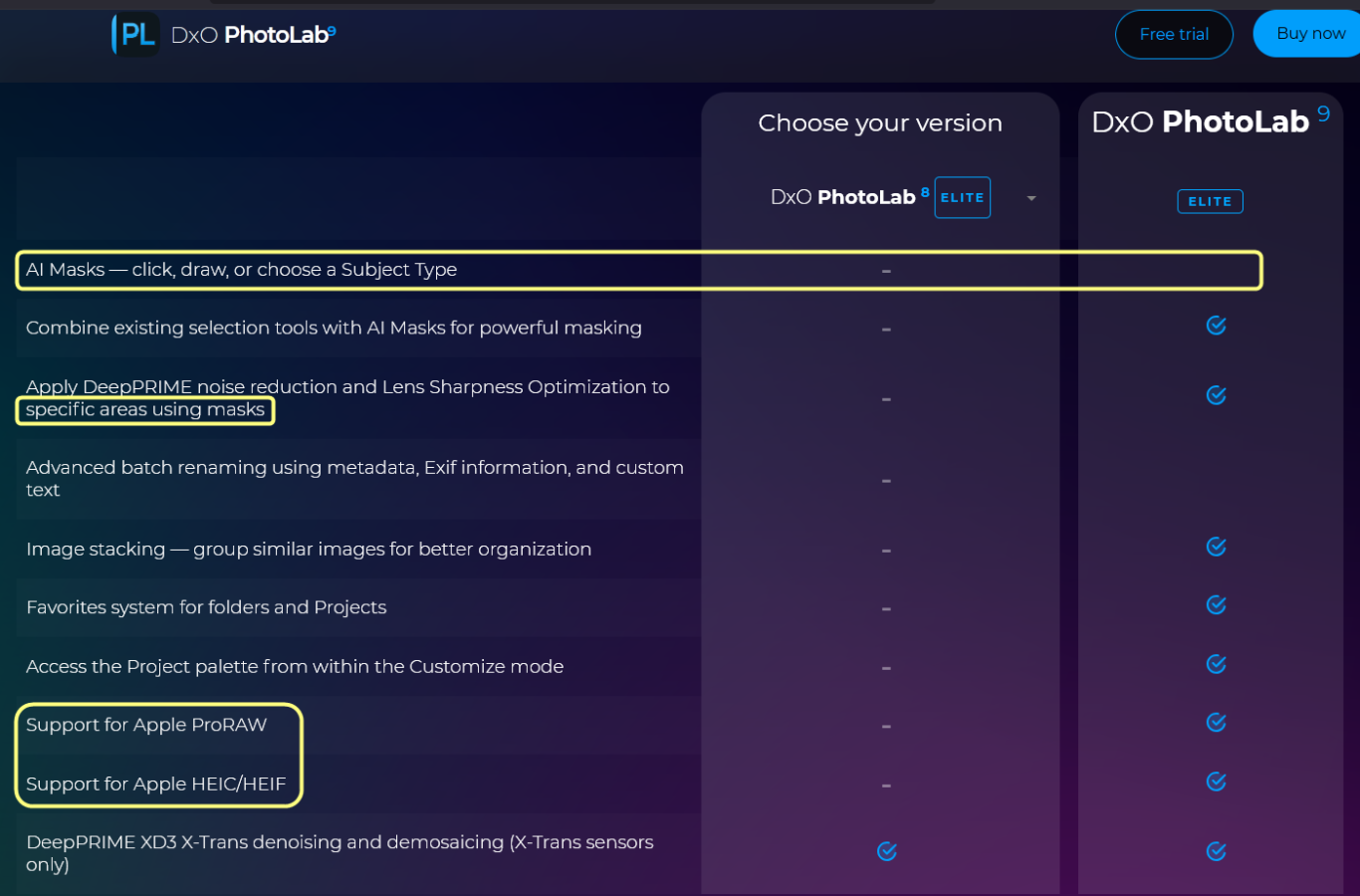The image size is (1360, 896).
Task: Click the PL PhotoLab logo icon
Action: click(134, 35)
